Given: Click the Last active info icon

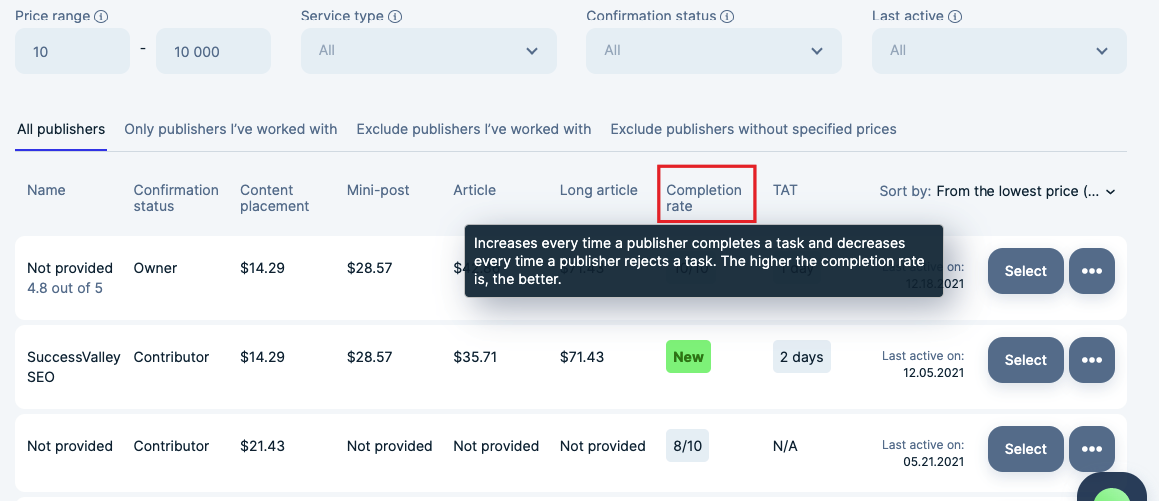Looking at the screenshot, I should (955, 16).
